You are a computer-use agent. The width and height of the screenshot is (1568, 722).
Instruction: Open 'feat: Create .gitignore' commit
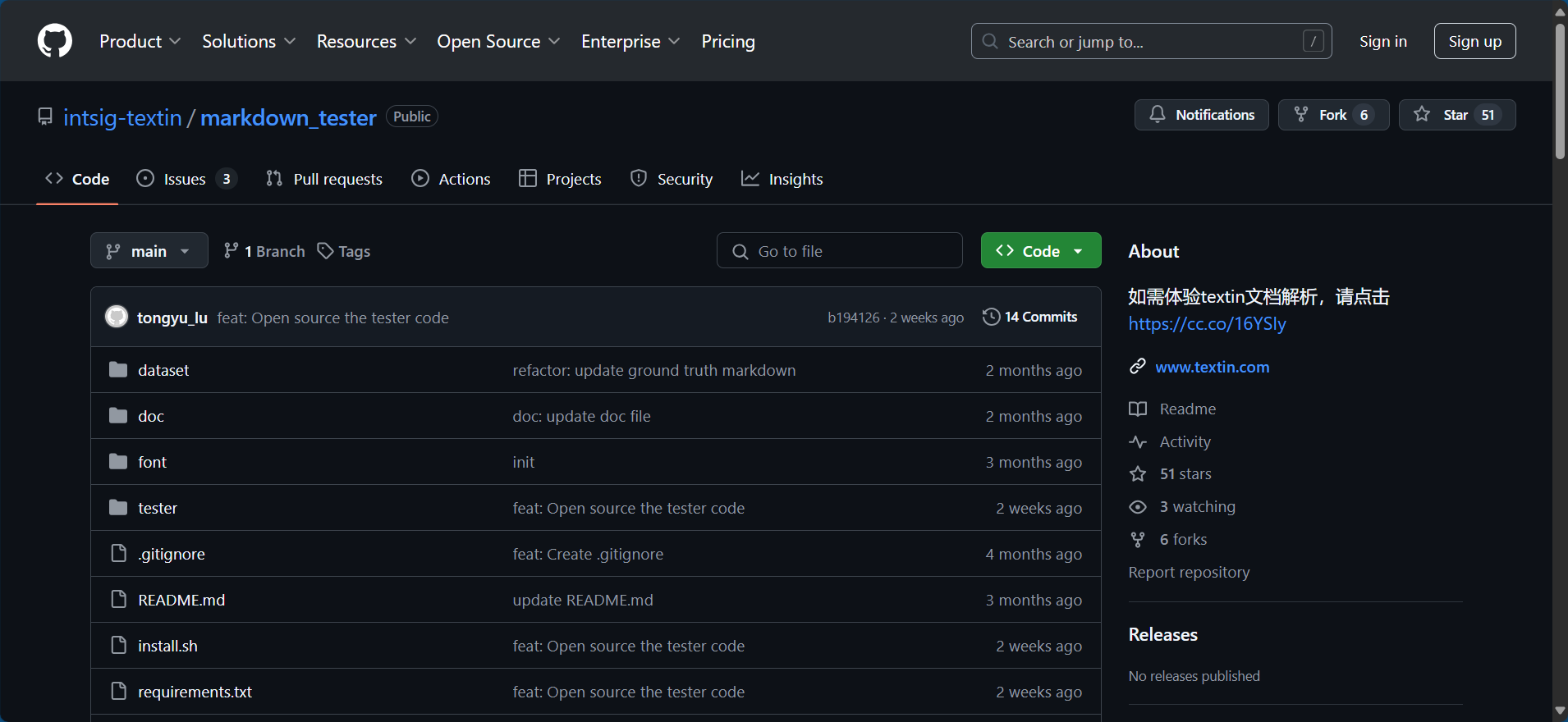pyautogui.click(x=588, y=554)
